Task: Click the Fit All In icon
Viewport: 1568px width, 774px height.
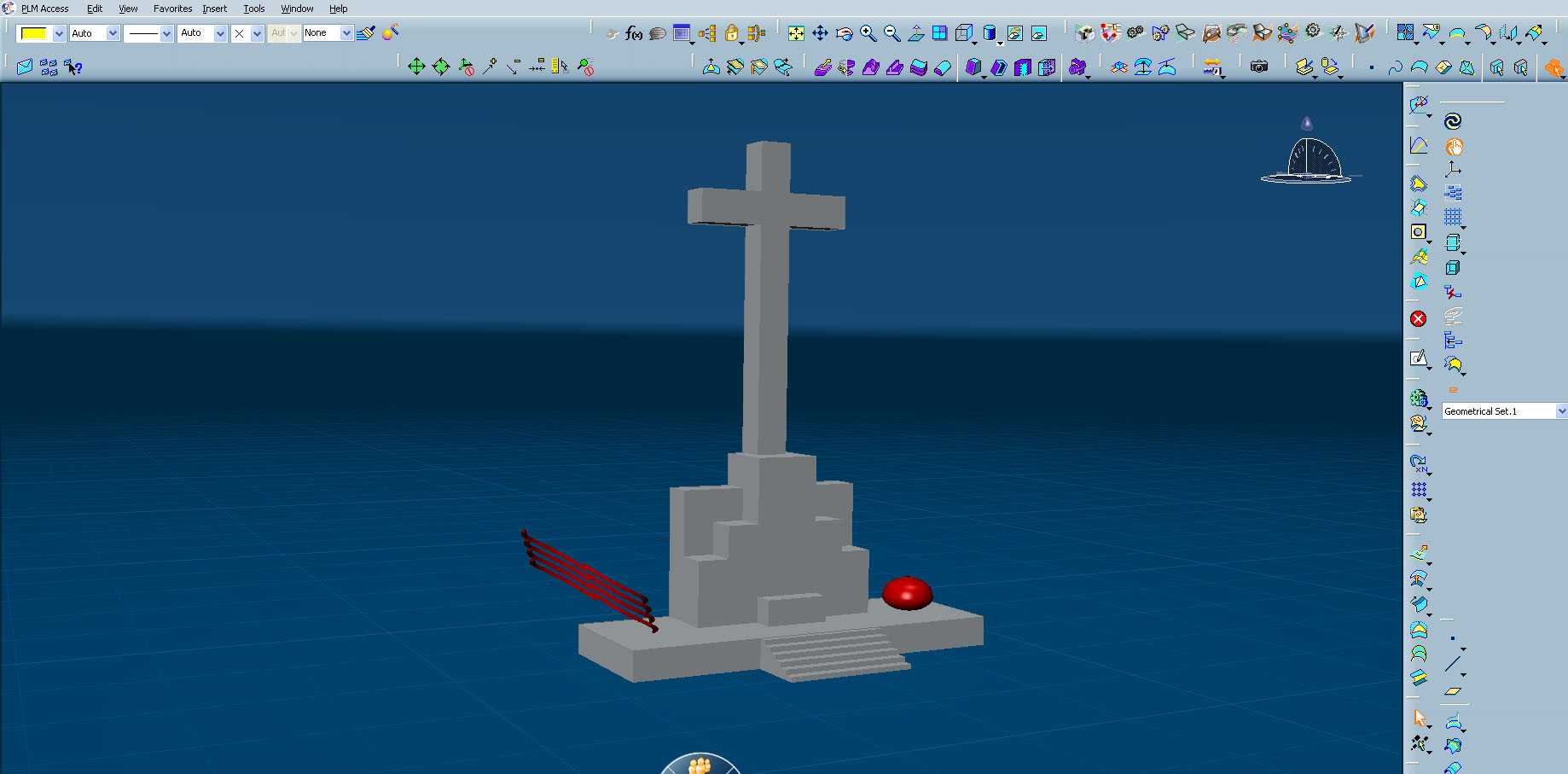Action: click(x=796, y=33)
